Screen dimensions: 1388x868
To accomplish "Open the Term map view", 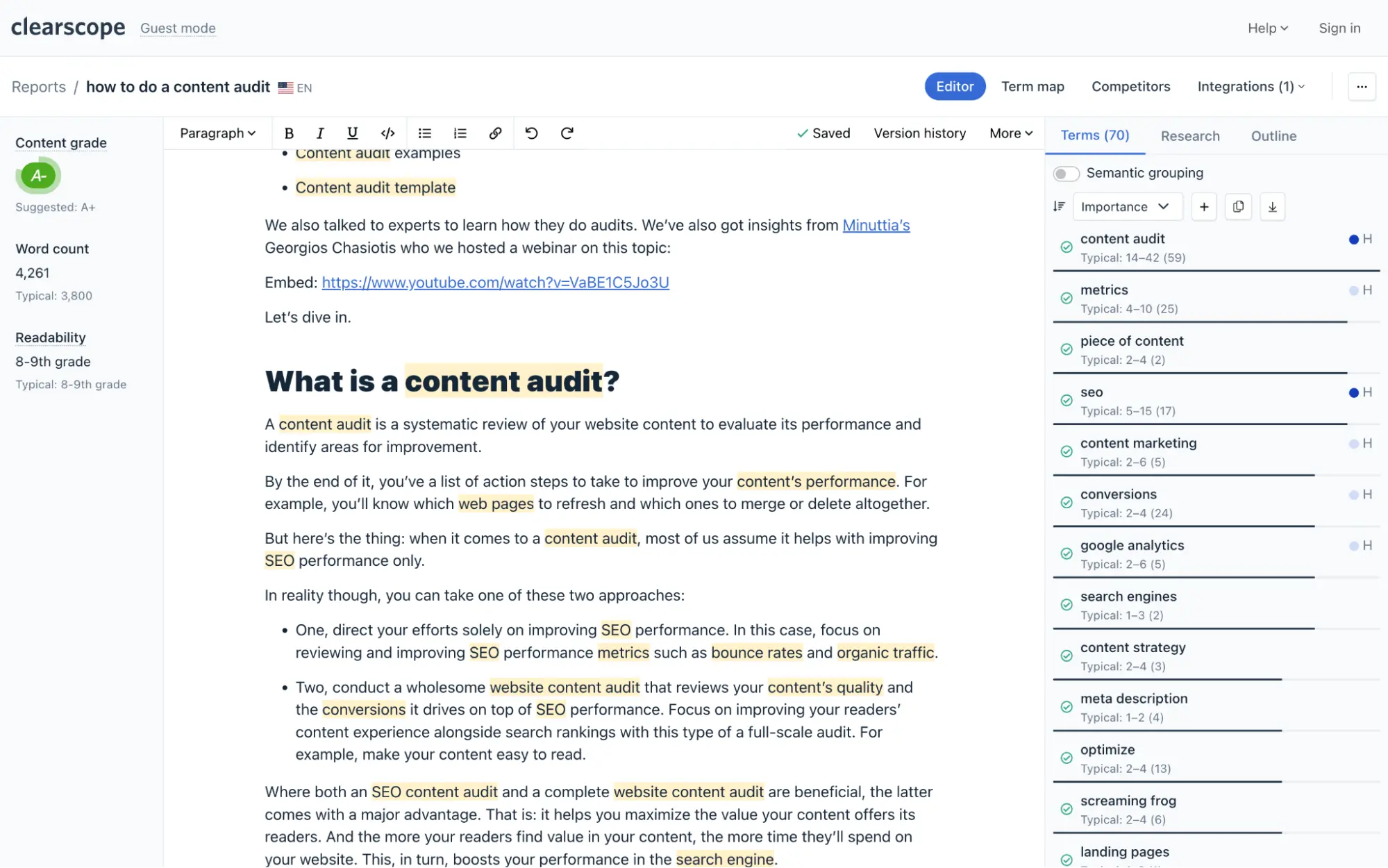I will click(1032, 87).
